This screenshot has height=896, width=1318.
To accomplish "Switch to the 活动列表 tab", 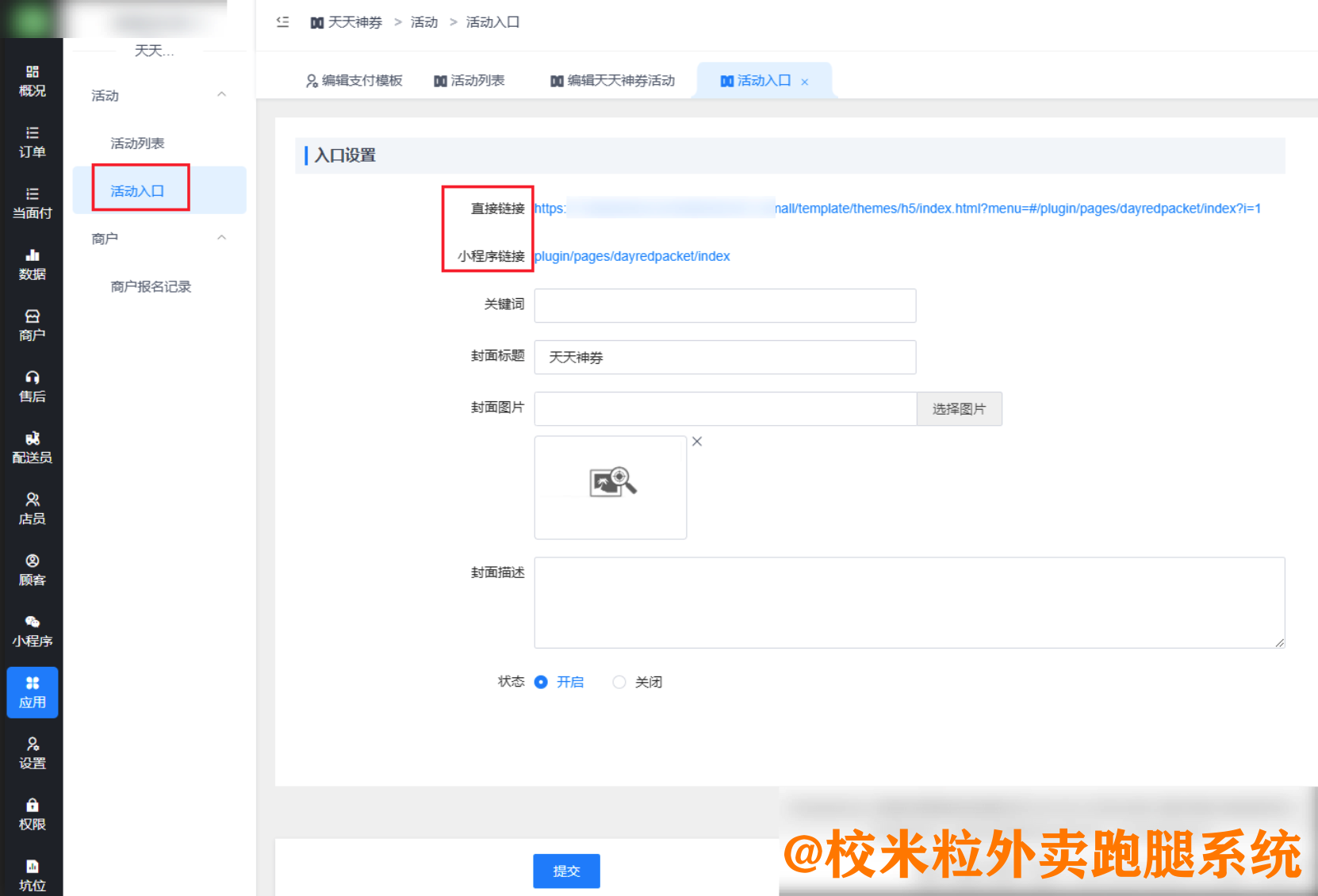I will tap(469, 80).
